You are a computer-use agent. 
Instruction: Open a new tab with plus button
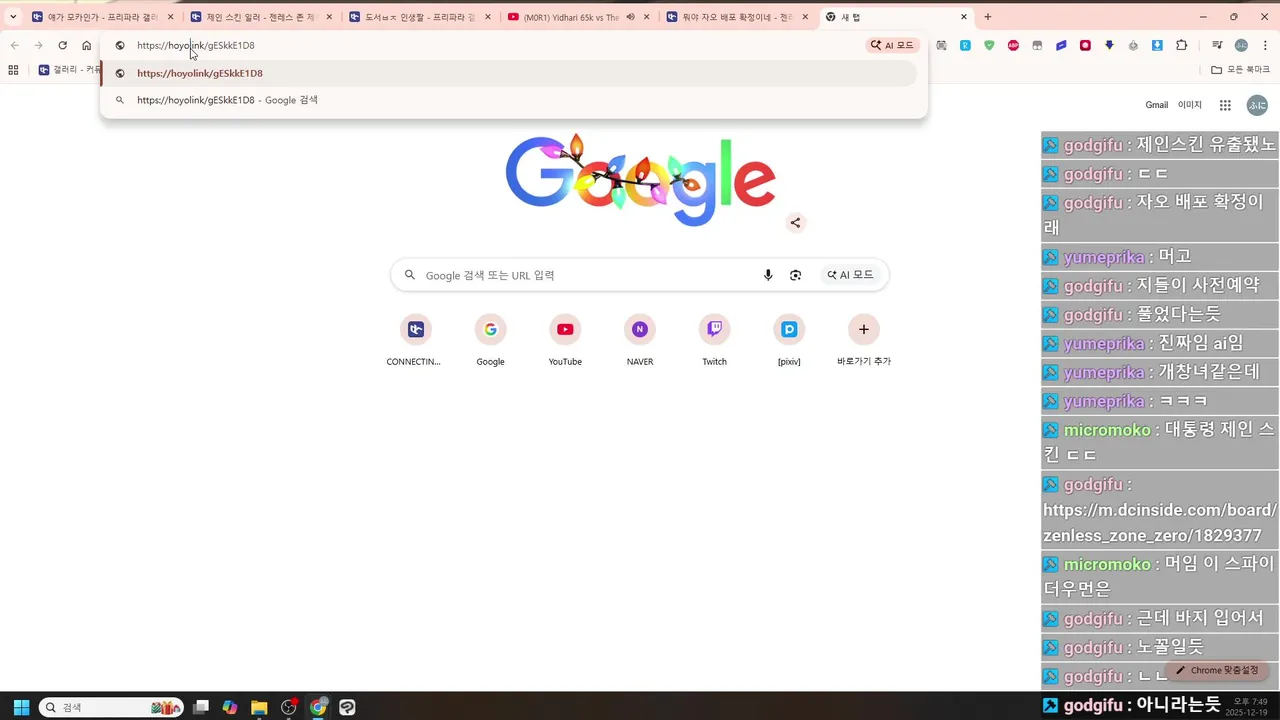coord(988,17)
